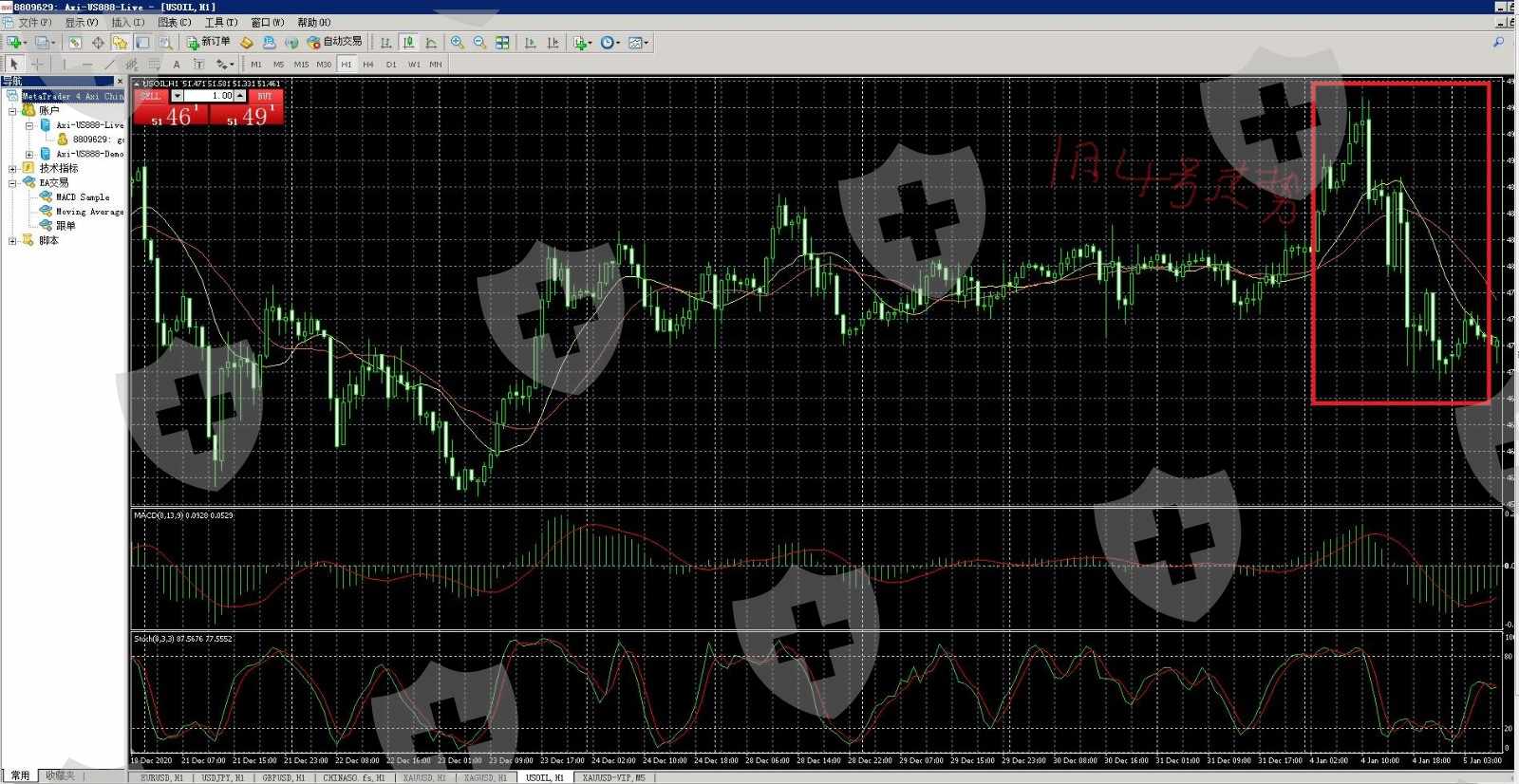
Task: Switch chart to bar chart display
Action: click(385, 43)
